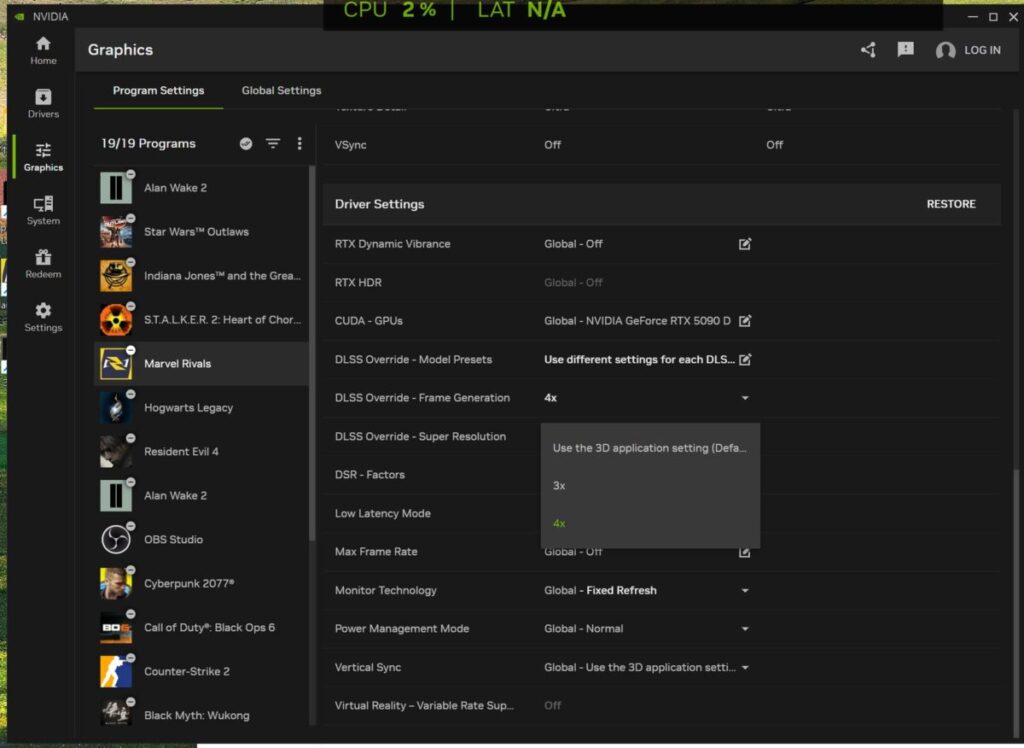Edit the CUDA - GPUs setting
The height and width of the screenshot is (748, 1024).
tap(744, 321)
